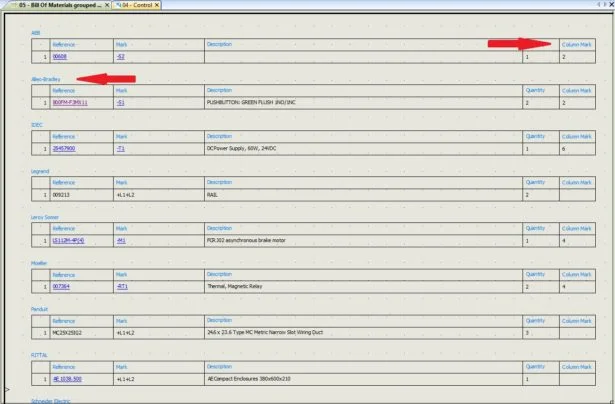Screen dimensions: 615x404
Task: Click the Reference header in ABB table
Action: [64, 44]
